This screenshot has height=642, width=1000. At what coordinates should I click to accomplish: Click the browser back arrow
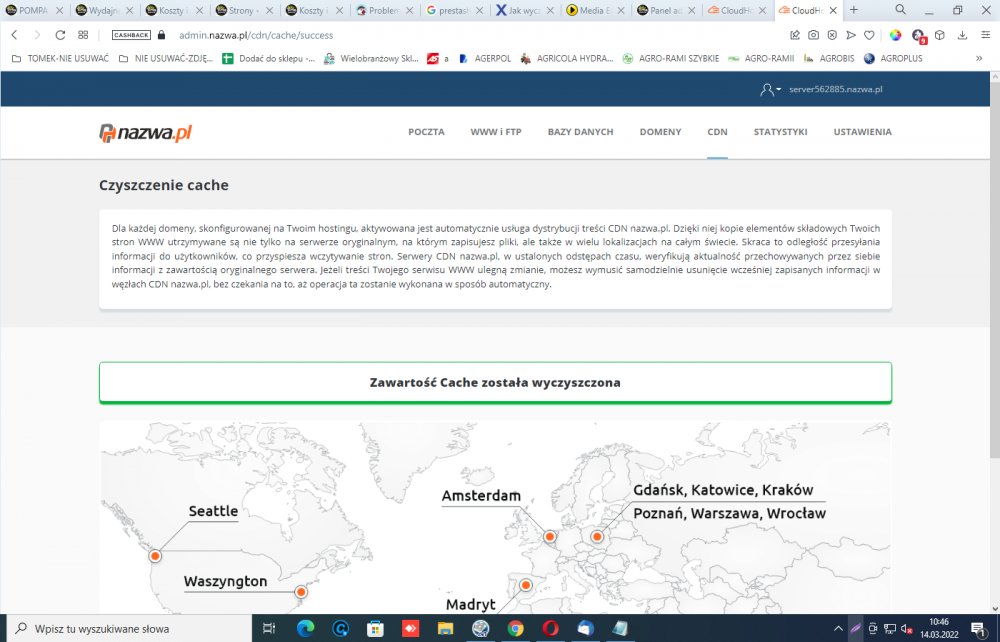(15, 35)
